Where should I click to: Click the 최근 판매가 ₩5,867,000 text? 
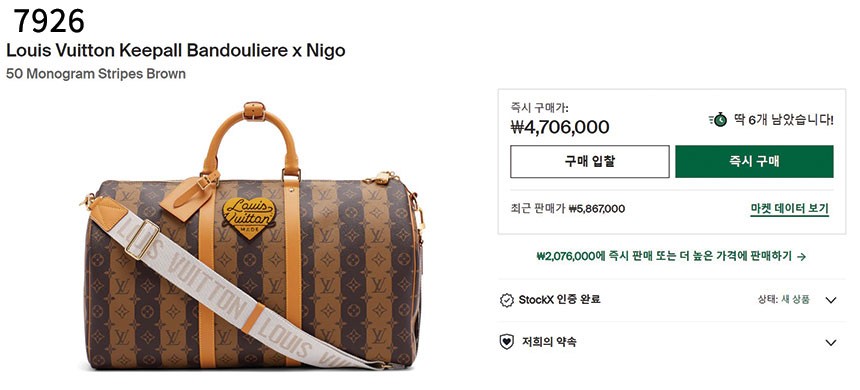click(567, 209)
